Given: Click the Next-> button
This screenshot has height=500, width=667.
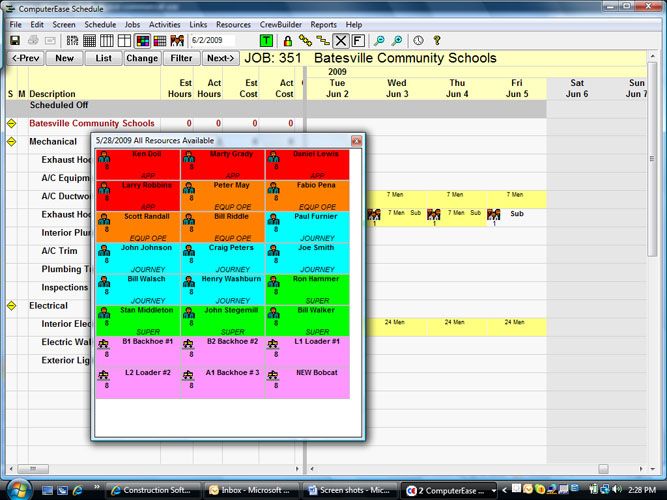Looking at the screenshot, I should [x=220, y=58].
